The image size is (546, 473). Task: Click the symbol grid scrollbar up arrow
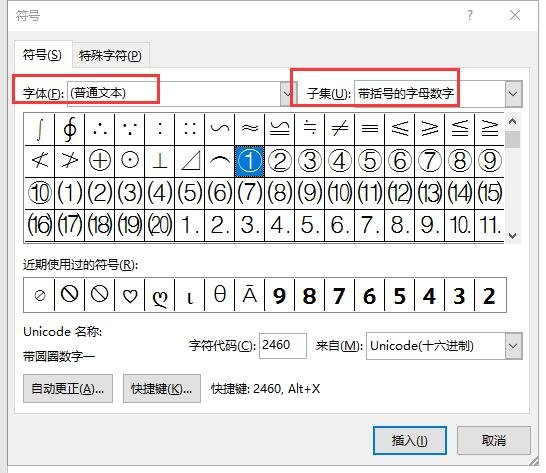click(x=512, y=121)
